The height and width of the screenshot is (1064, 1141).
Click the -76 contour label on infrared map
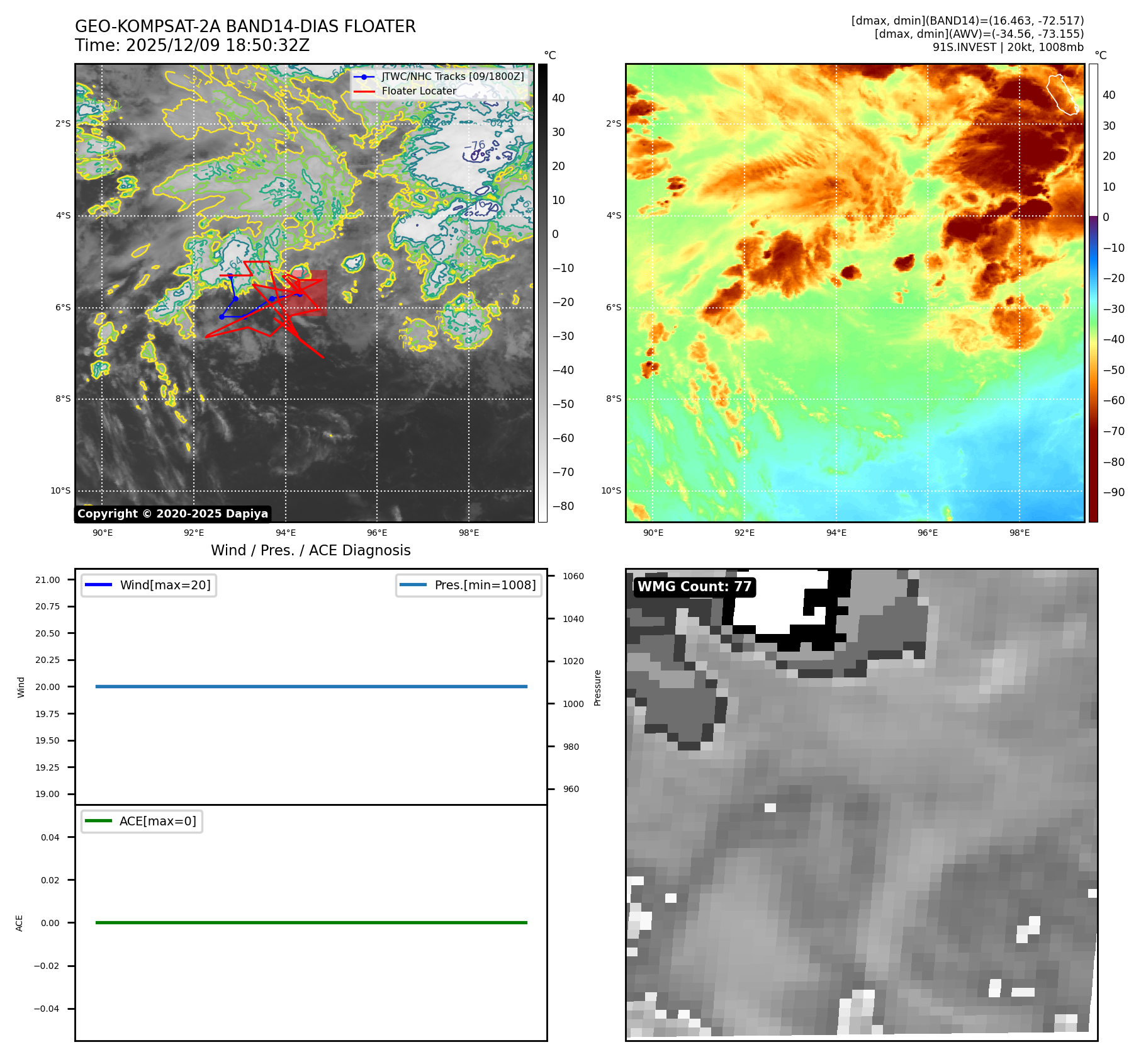click(475, 145)
